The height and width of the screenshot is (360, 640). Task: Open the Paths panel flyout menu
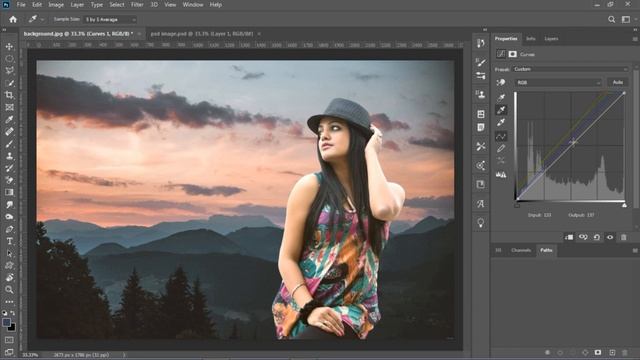pos(635,251)
